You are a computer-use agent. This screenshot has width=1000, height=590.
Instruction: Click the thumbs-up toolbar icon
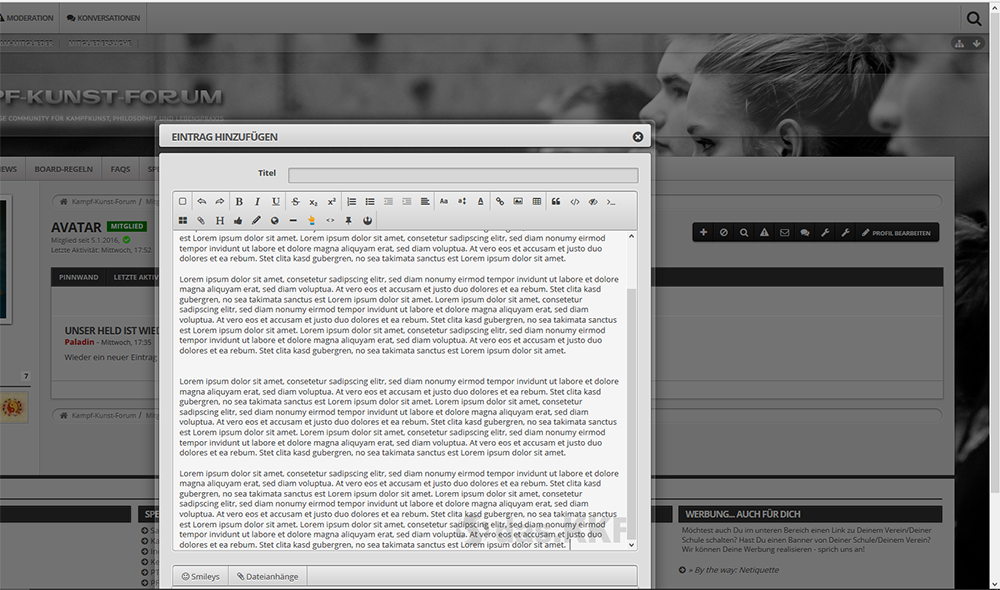point(238,221)
